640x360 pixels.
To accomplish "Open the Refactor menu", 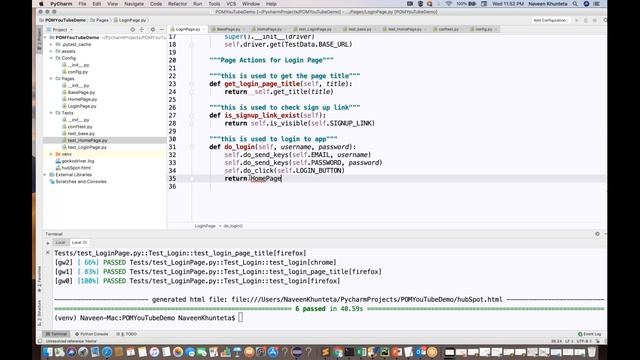I will [177, 4].
